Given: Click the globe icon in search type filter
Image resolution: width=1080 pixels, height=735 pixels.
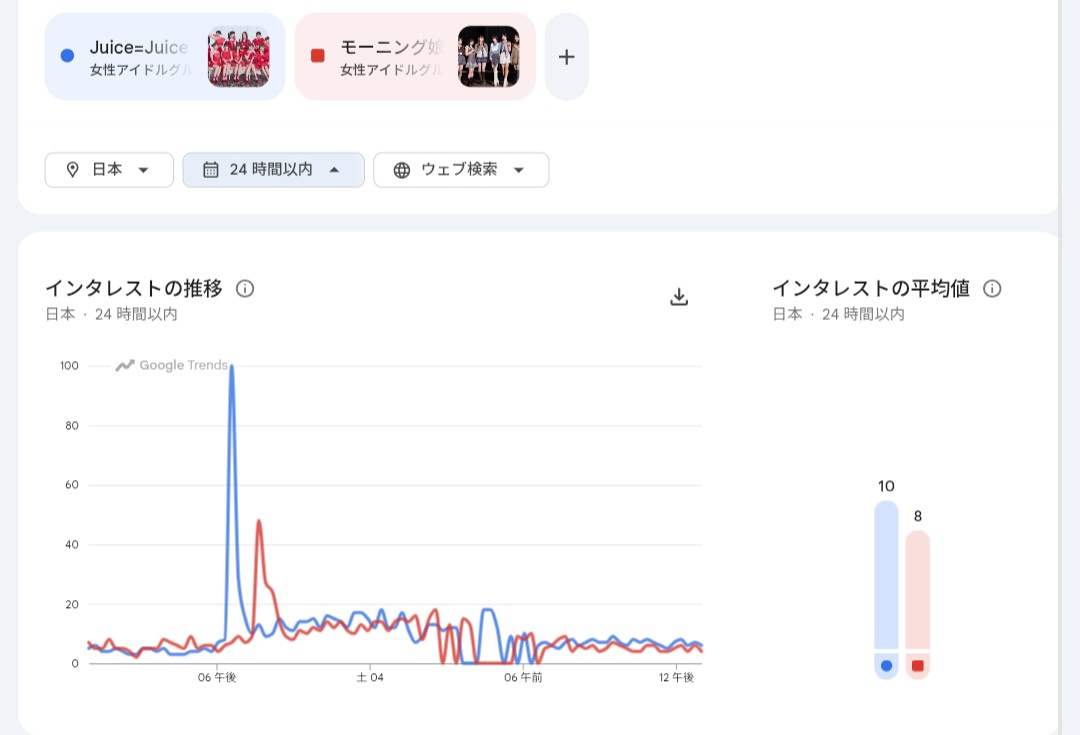Looking at the screenshot, I should (x=402, y=170).
